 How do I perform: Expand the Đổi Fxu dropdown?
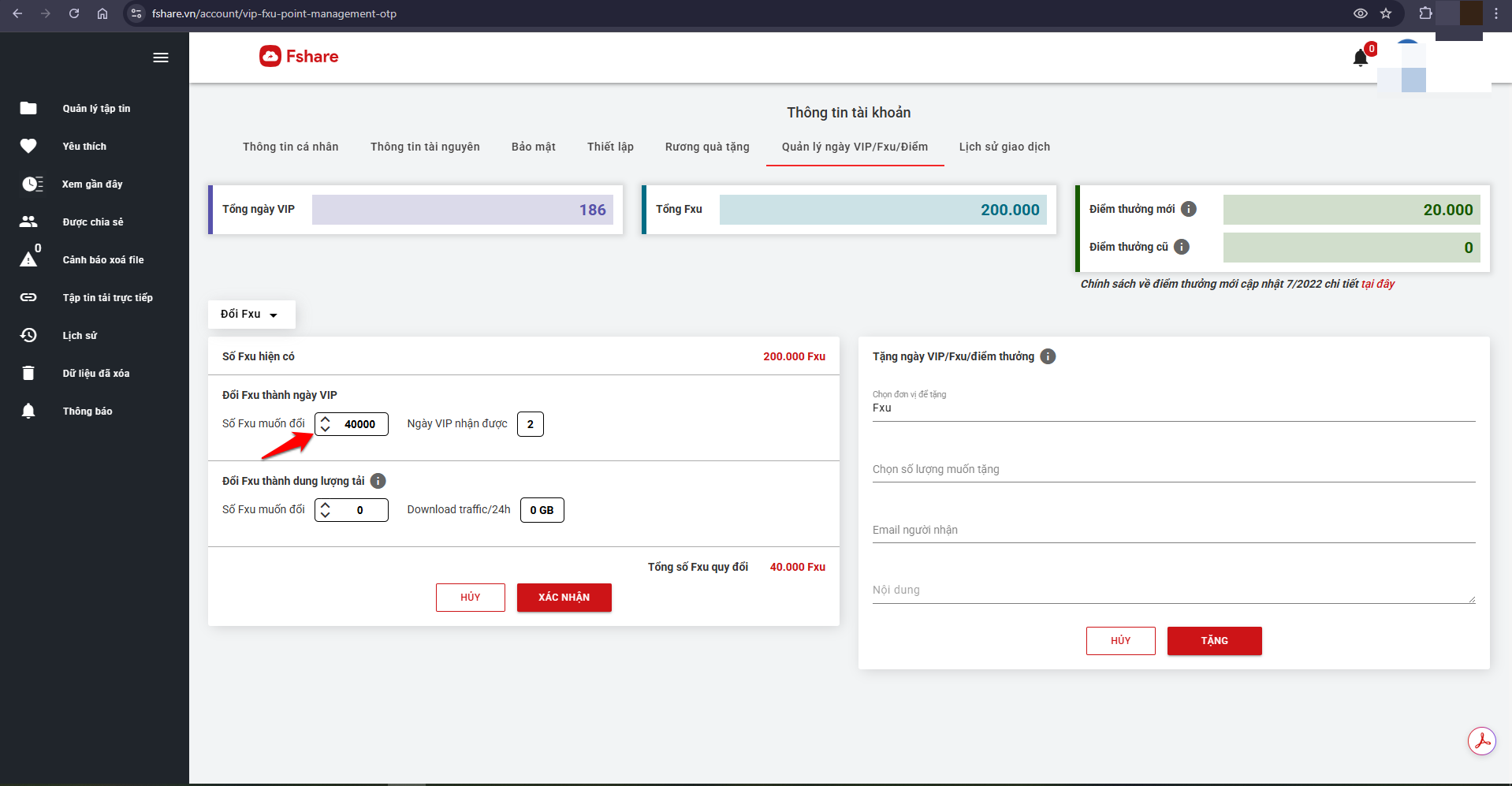pyautogui.click(x=251, y=314)
